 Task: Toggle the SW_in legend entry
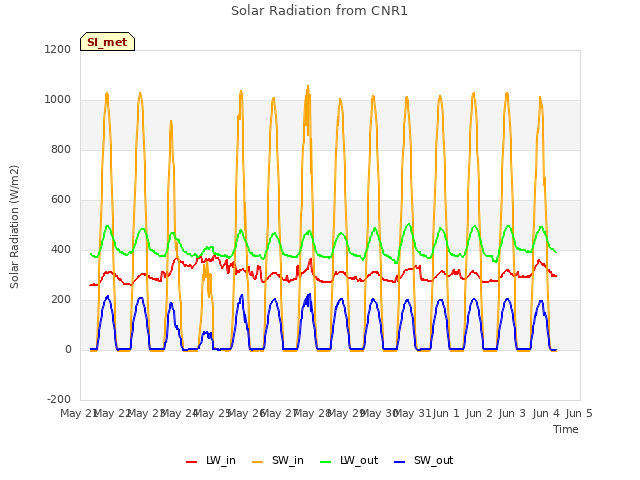pyautogui.click(x=278, y=461)
